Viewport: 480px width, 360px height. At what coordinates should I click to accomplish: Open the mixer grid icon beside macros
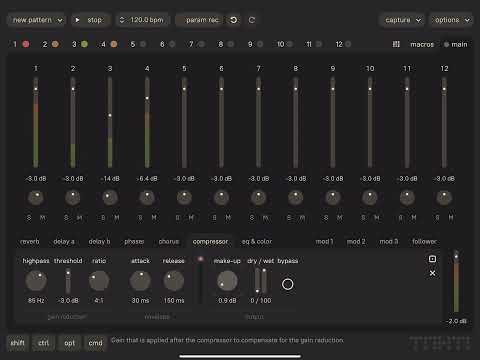[x=396, y=44]
